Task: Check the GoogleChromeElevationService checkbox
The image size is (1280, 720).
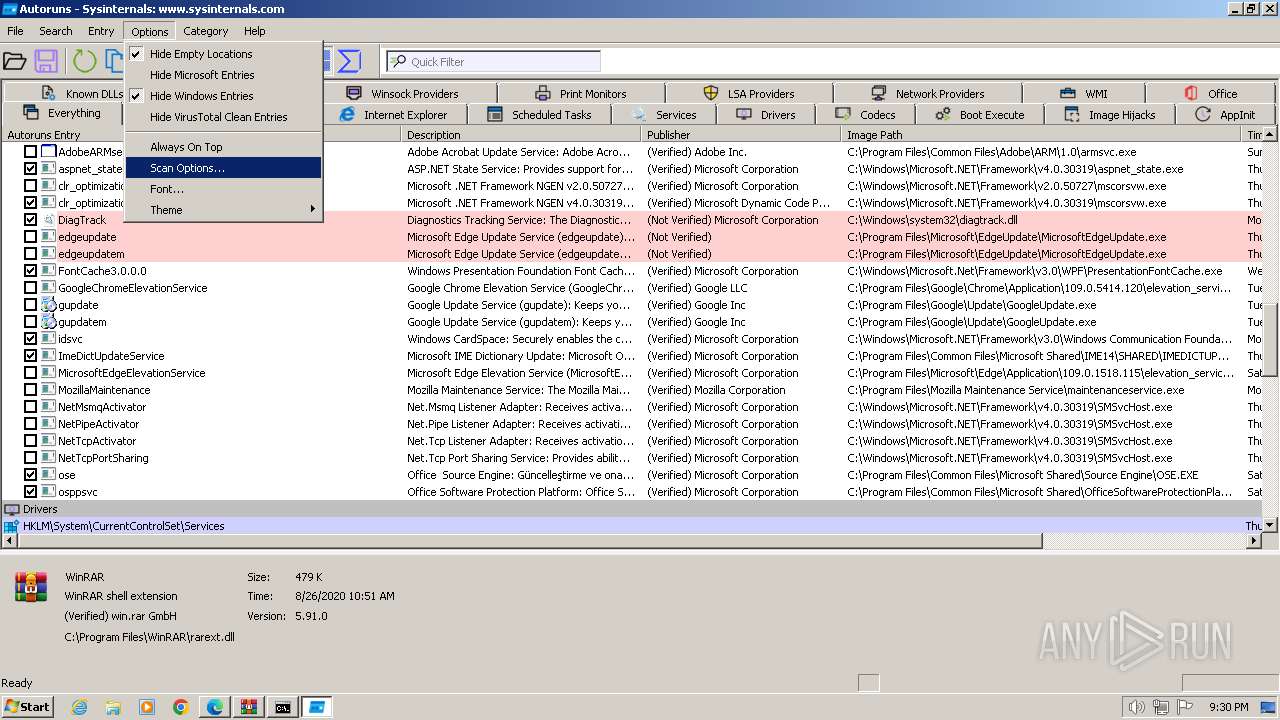Action: (30, 288)
